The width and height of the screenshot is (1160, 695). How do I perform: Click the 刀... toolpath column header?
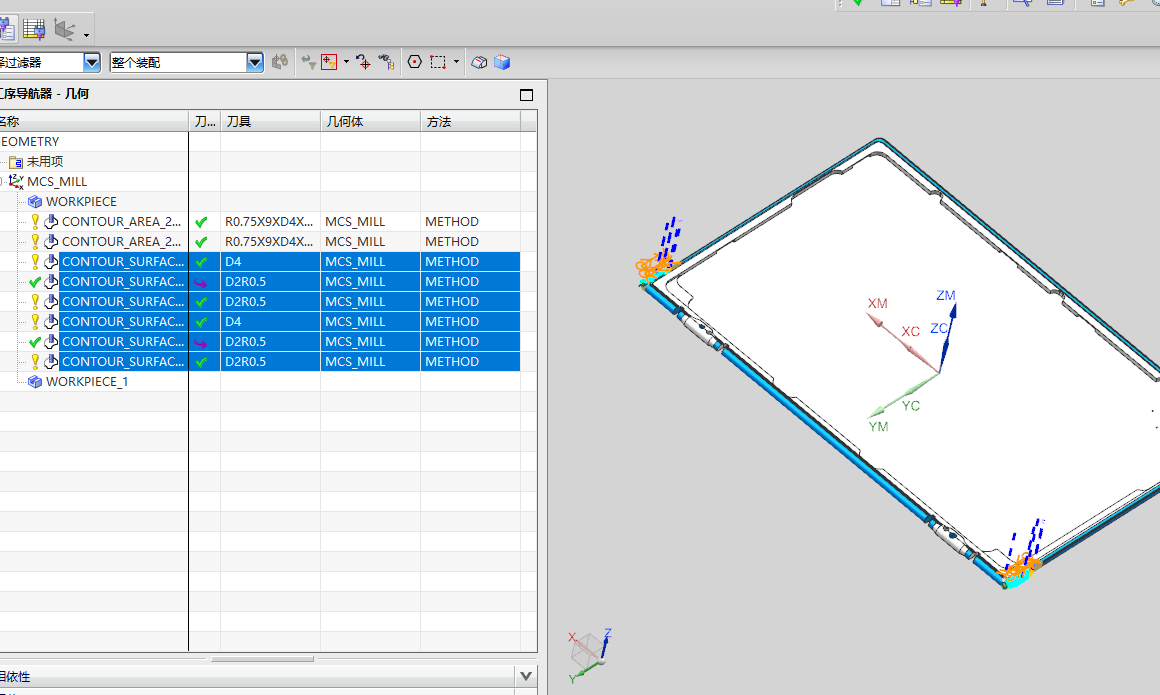(205, 121)
